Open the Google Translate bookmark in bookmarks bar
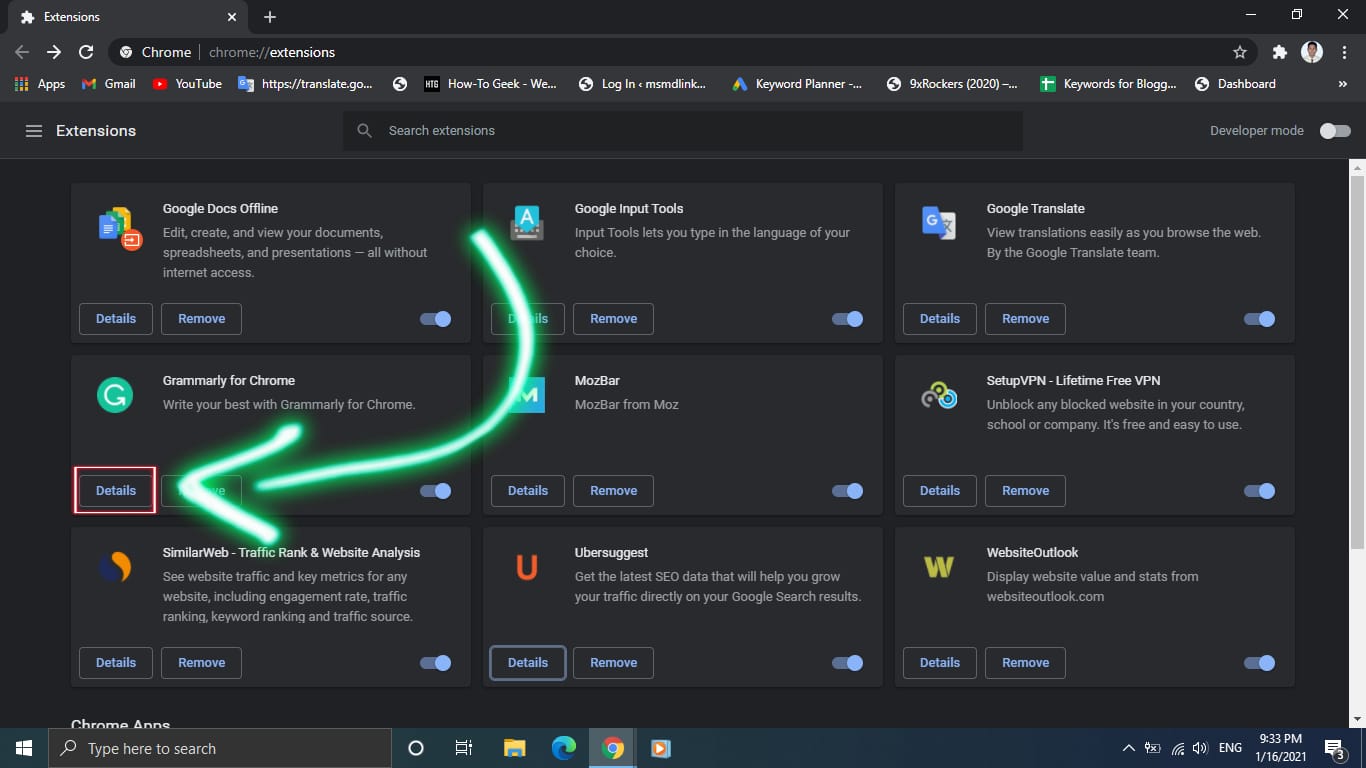This screenshot has height=768, width=1366. (305, 84)
